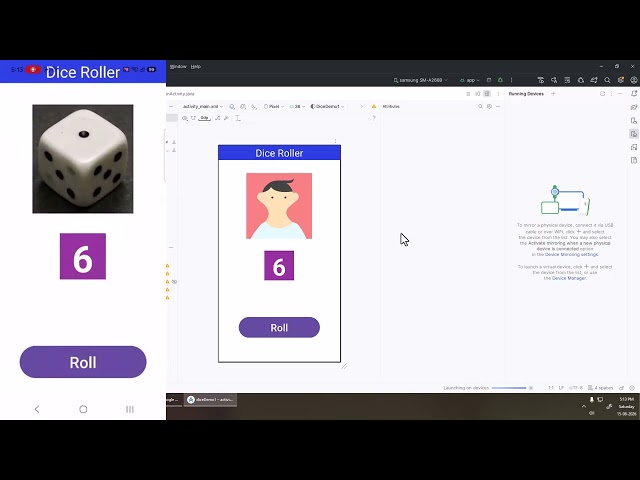Tap the Roll button on the phone screen
This screenshot has width=640, height=480.
click(x=83, y=362)
